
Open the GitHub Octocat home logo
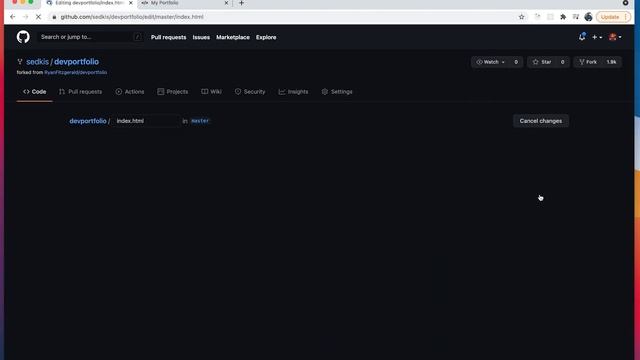tap(23, 37)
